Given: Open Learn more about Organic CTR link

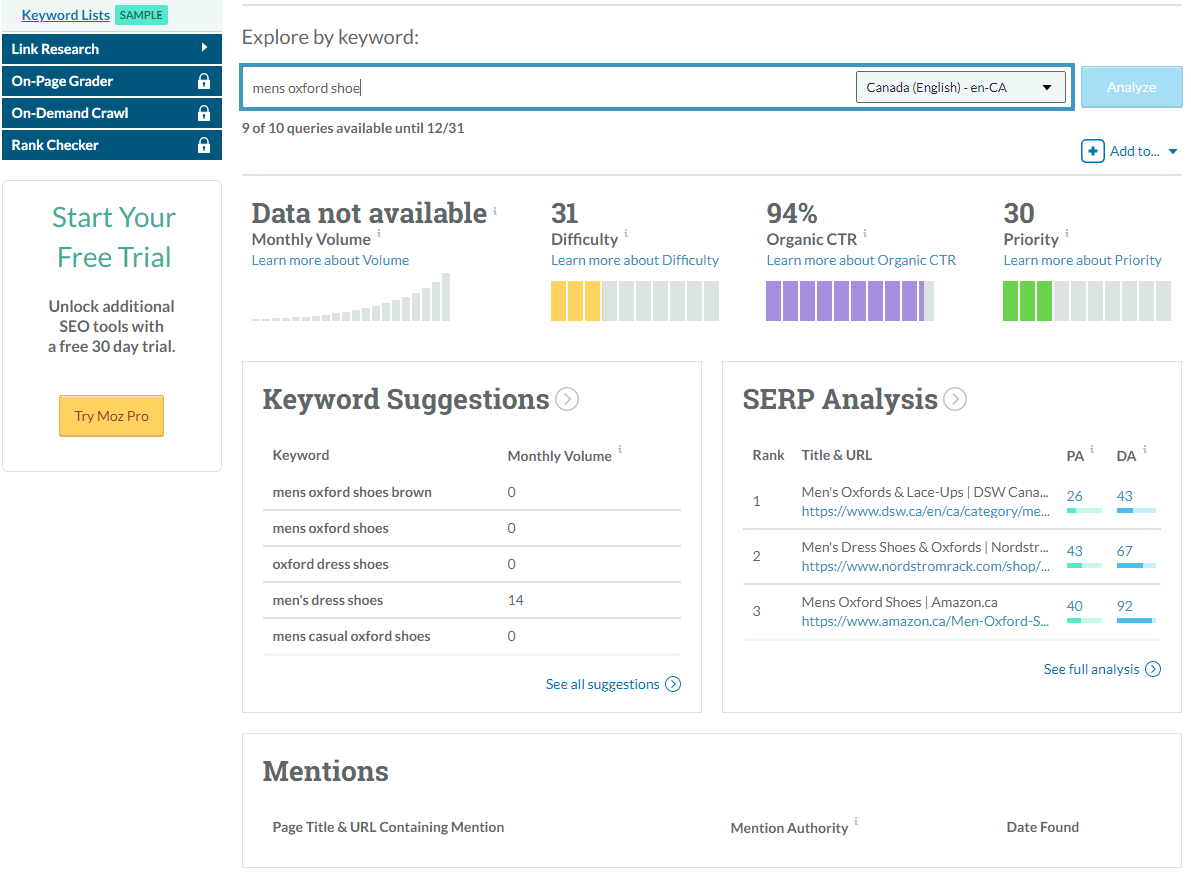Looking at the screenshot, I should [861, 260].
